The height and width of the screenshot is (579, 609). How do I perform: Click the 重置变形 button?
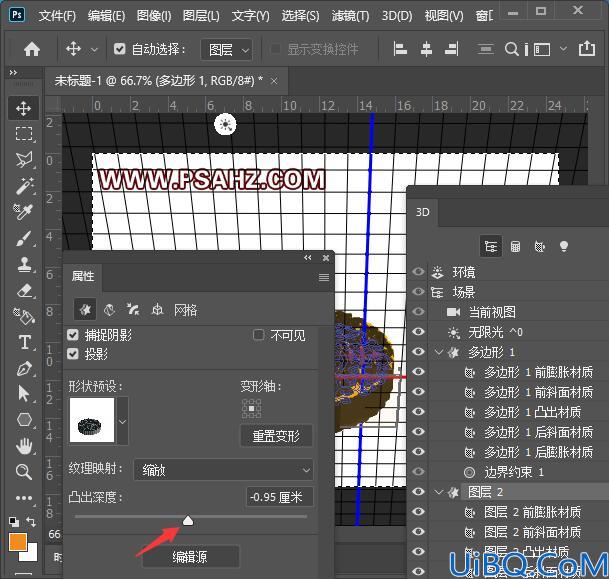[x=276, y=436]
